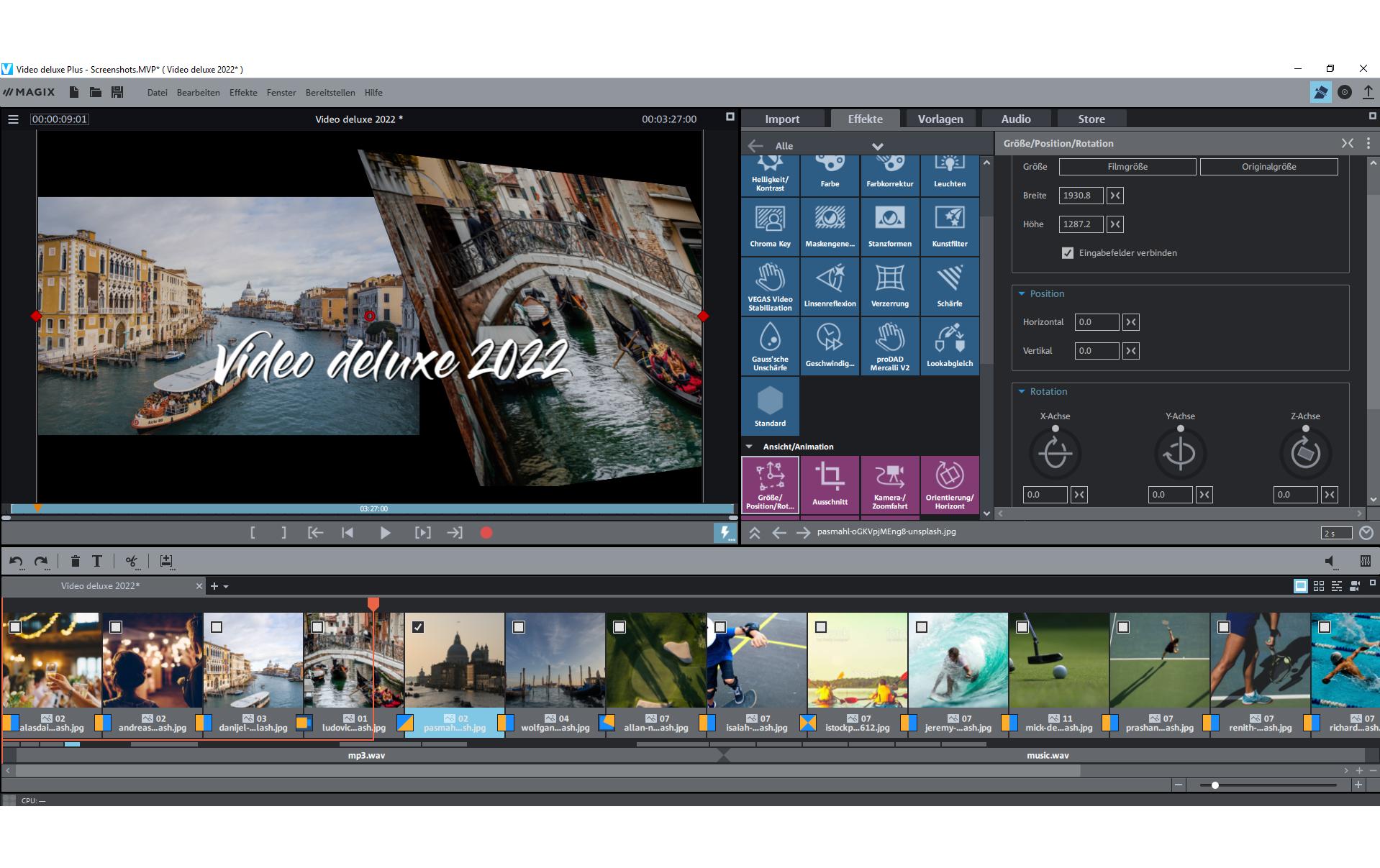Switch to the Audio tab
The width and height of the screenshot is (1380, 868).
(1015, 119)
